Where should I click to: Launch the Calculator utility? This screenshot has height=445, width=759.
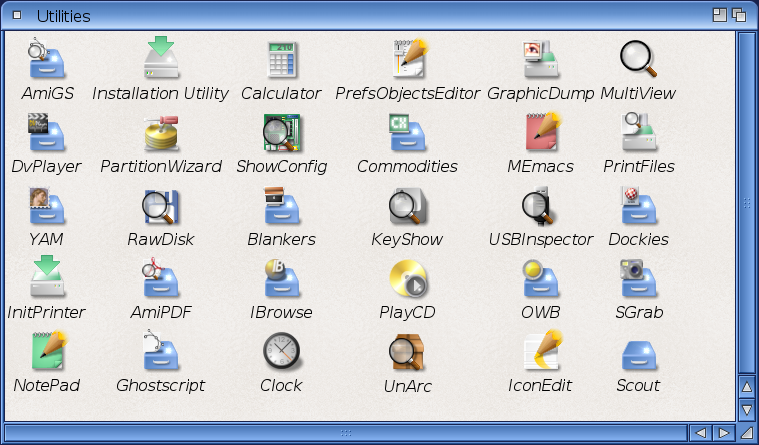point(281,62)
